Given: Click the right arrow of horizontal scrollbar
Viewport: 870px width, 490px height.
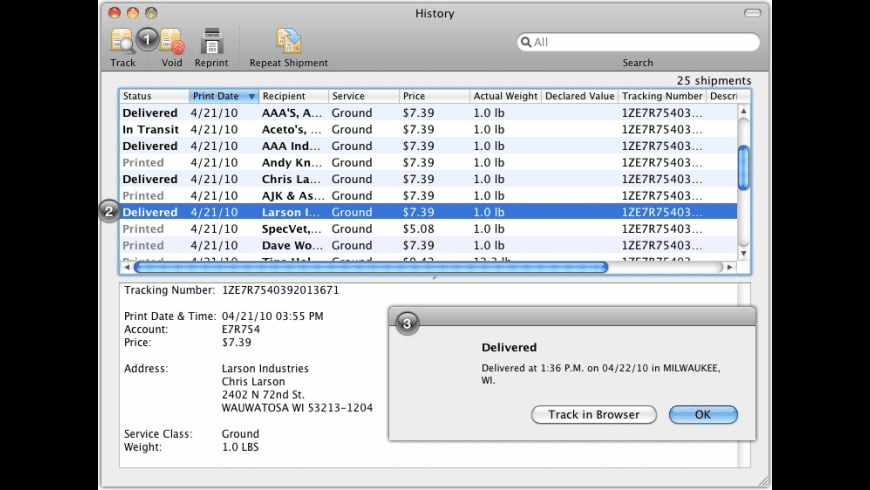Looking at the screenshot, I should click(x=730, y=267).
